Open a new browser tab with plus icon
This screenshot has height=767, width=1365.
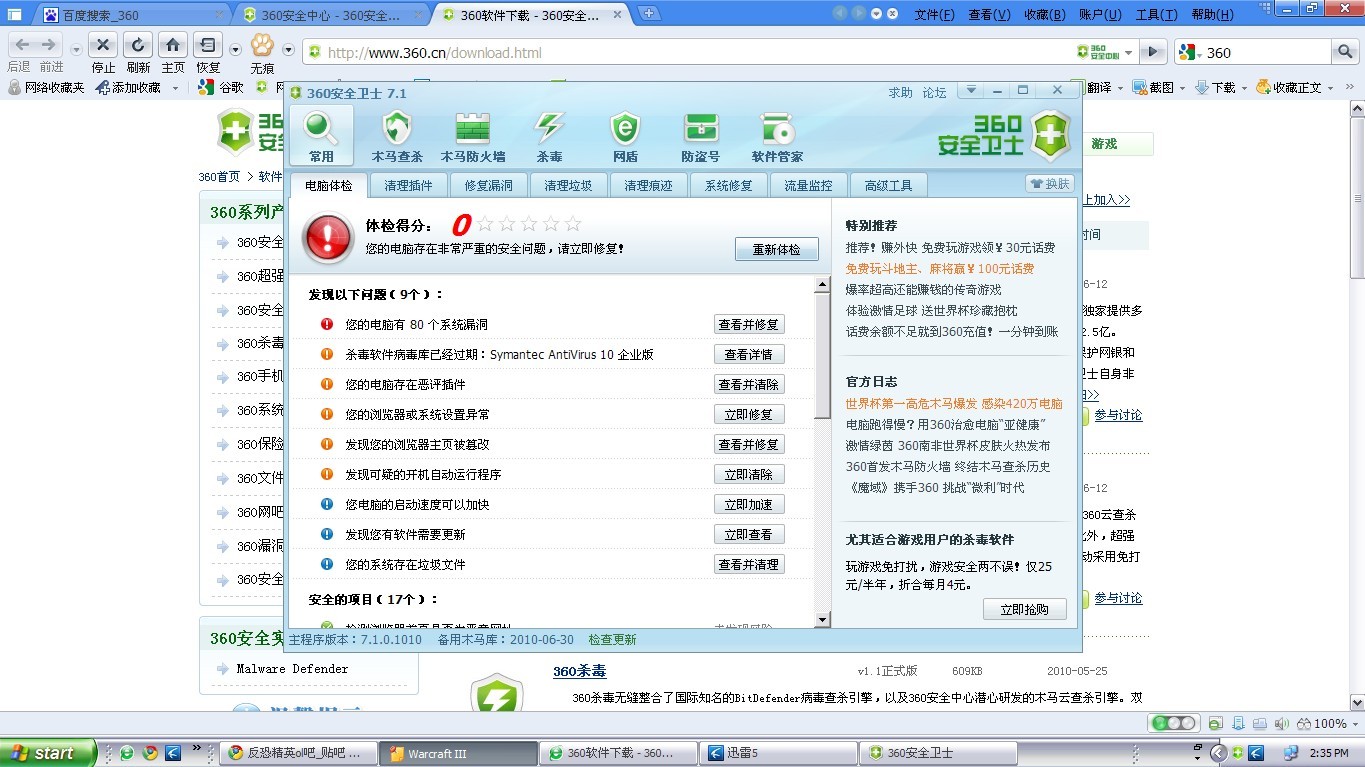(650, 13)
